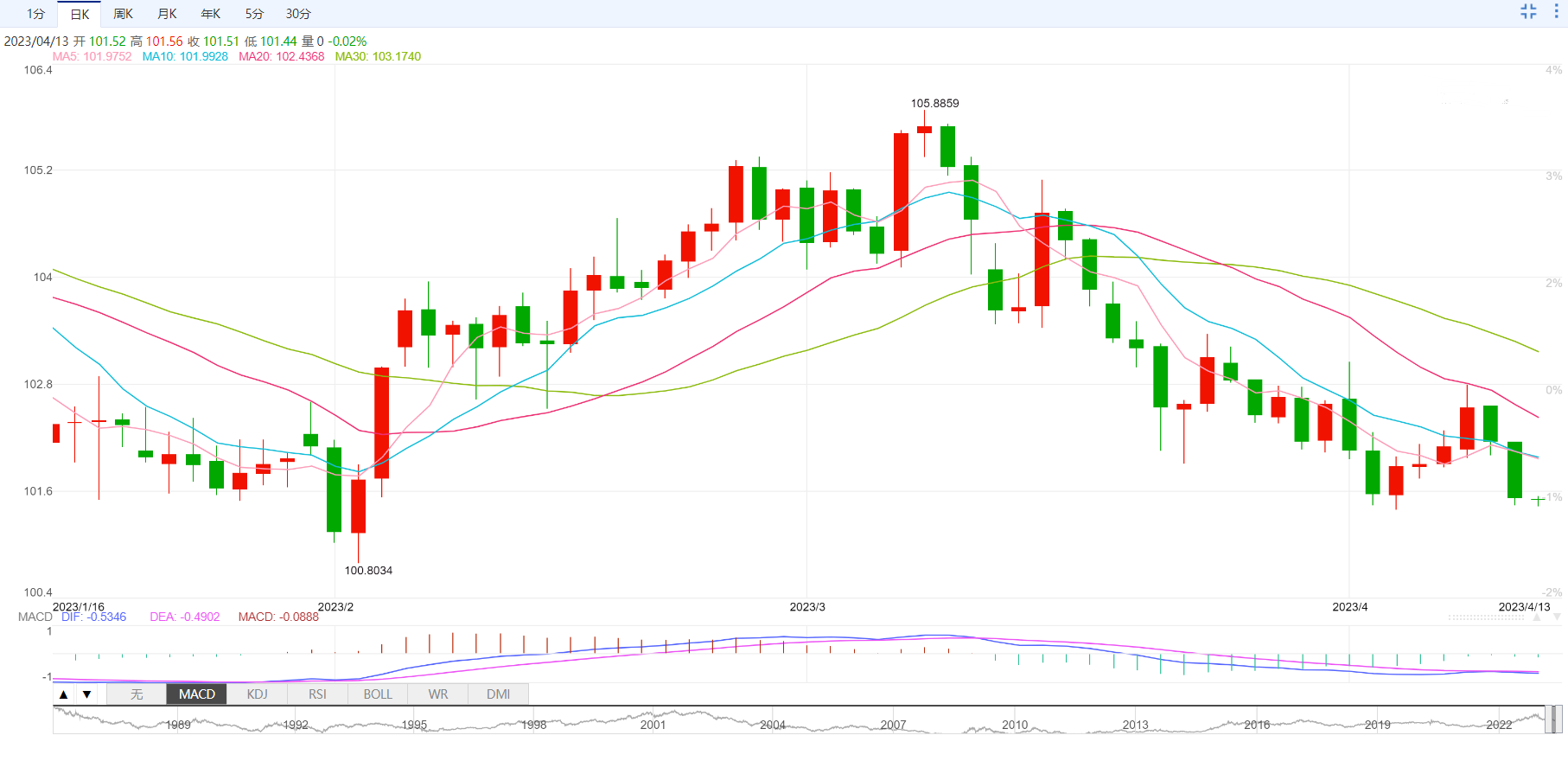Click the 2023/4 date axis label
The width and height of the screenshot is (1568, 761).
coord(1350,607)
